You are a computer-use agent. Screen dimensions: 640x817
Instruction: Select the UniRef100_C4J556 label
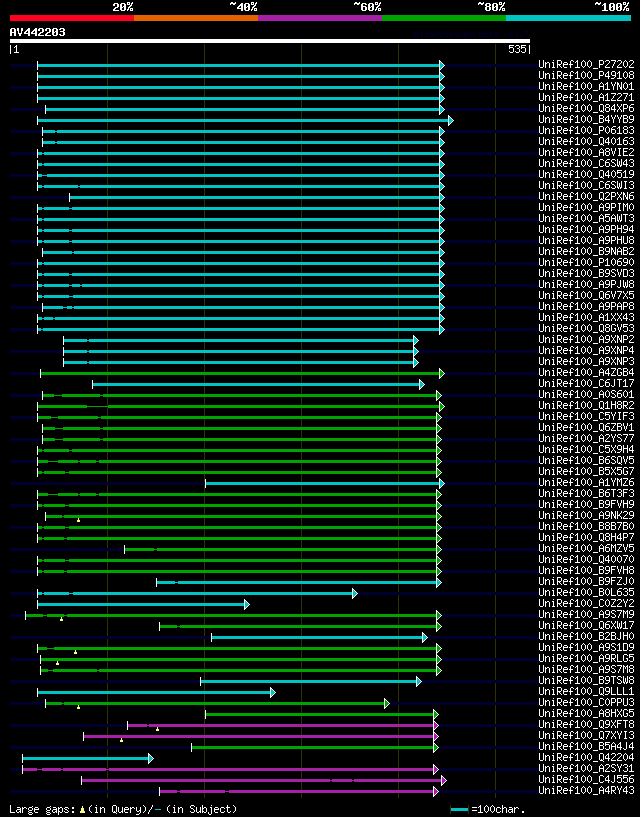pyautogui.click(x=586, y=779)
